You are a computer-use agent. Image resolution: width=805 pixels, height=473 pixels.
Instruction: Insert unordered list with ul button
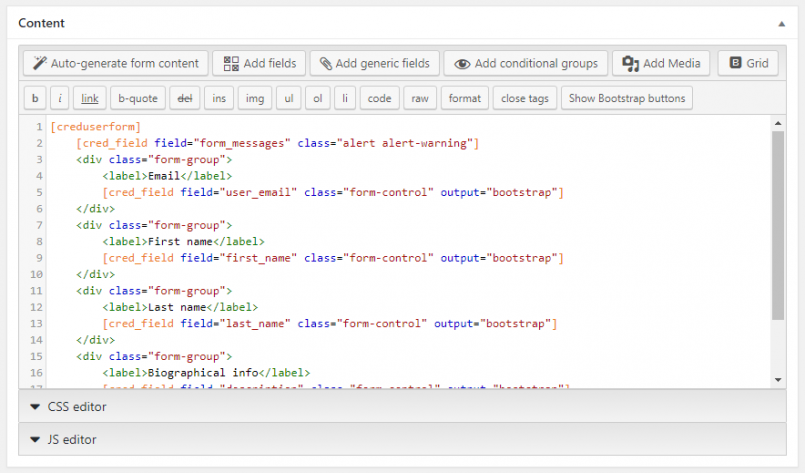289,98
